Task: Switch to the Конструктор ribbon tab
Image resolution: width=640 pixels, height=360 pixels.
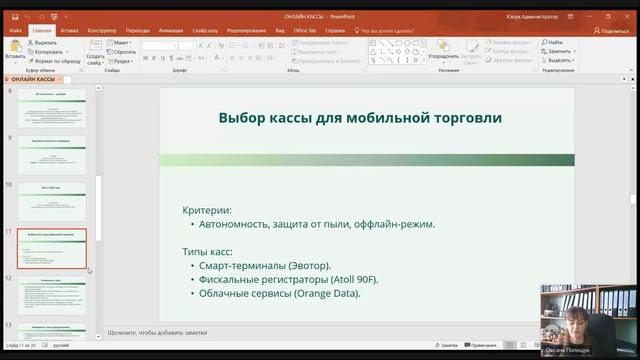Action: [102, 31]
